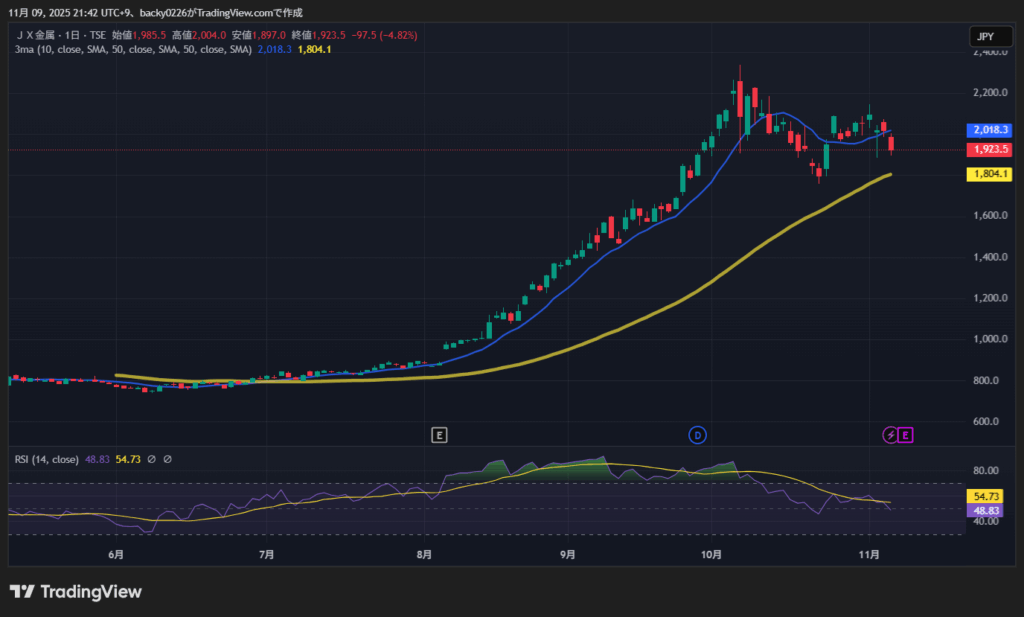
Task: Click the blue dividend D marker
Action: (x=698, y=434)
